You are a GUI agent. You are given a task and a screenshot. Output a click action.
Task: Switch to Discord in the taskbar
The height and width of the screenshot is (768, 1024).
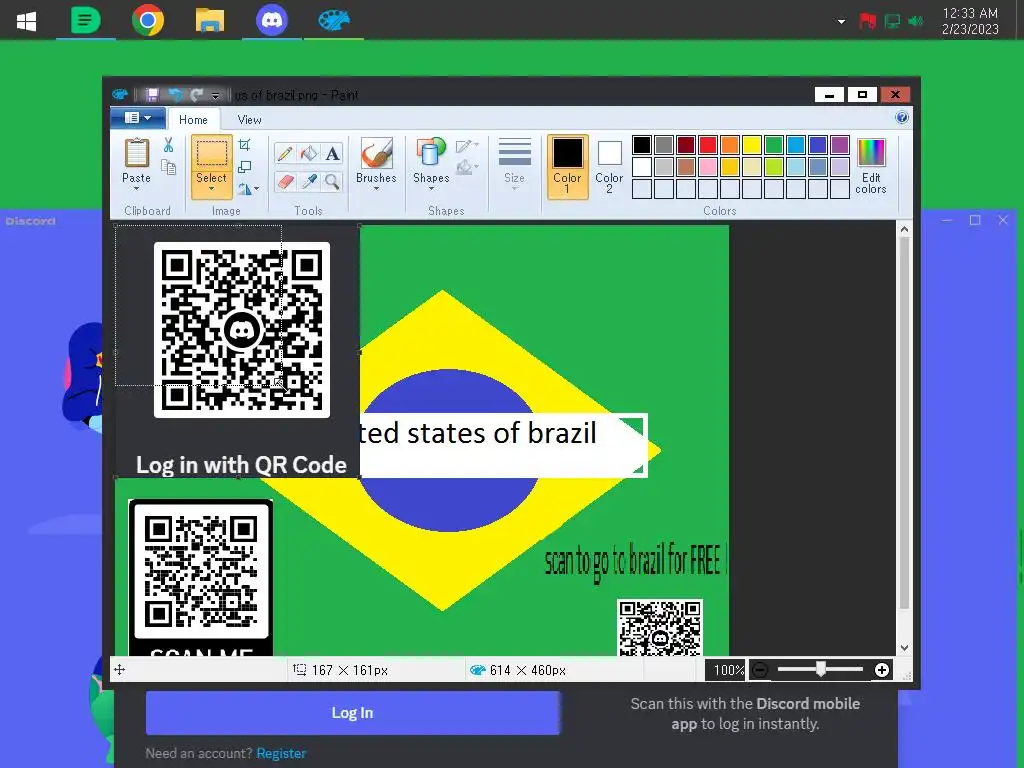272,20
